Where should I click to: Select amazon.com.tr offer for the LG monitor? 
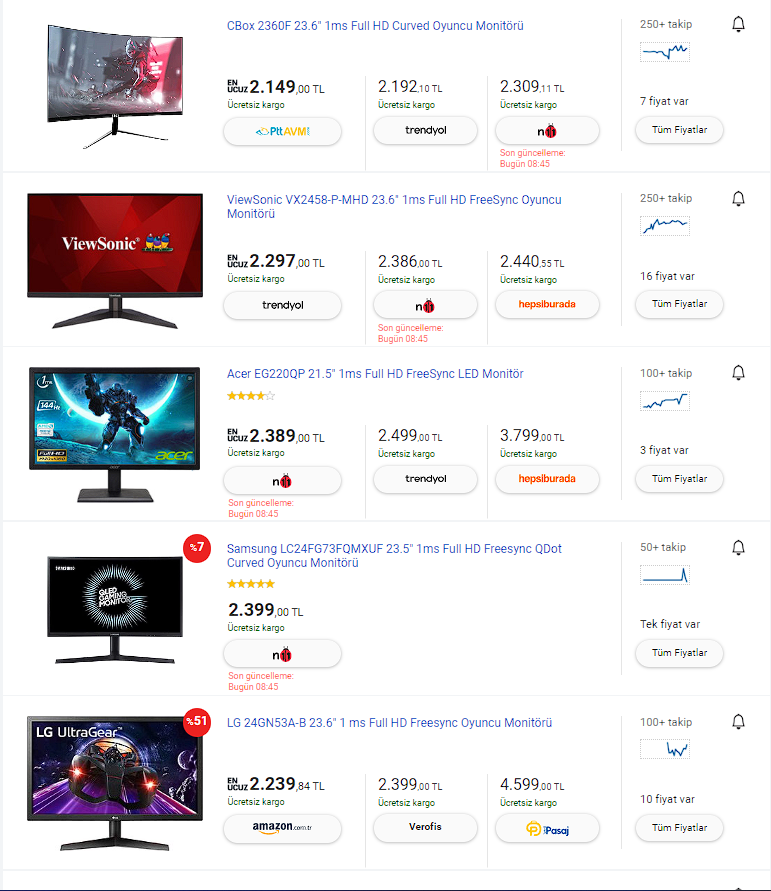click(282, 828)
